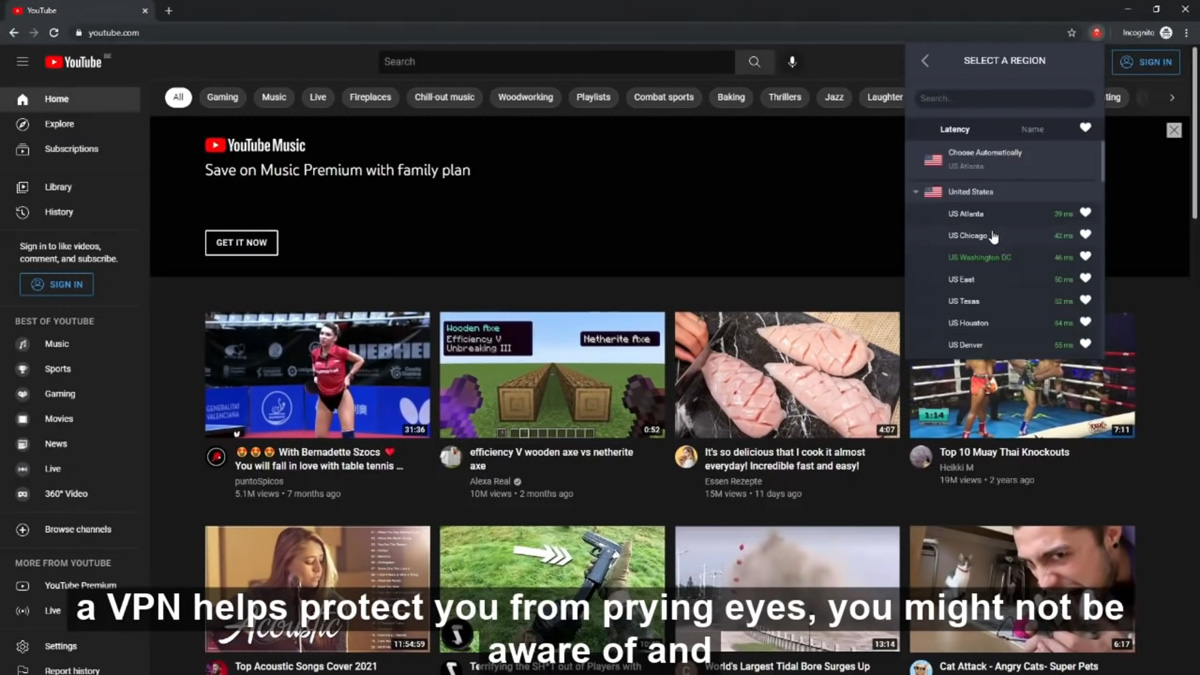Click the voice search microphone icon
The image size is (1200, 675).
pyautogui.click(x=792, y=62)
